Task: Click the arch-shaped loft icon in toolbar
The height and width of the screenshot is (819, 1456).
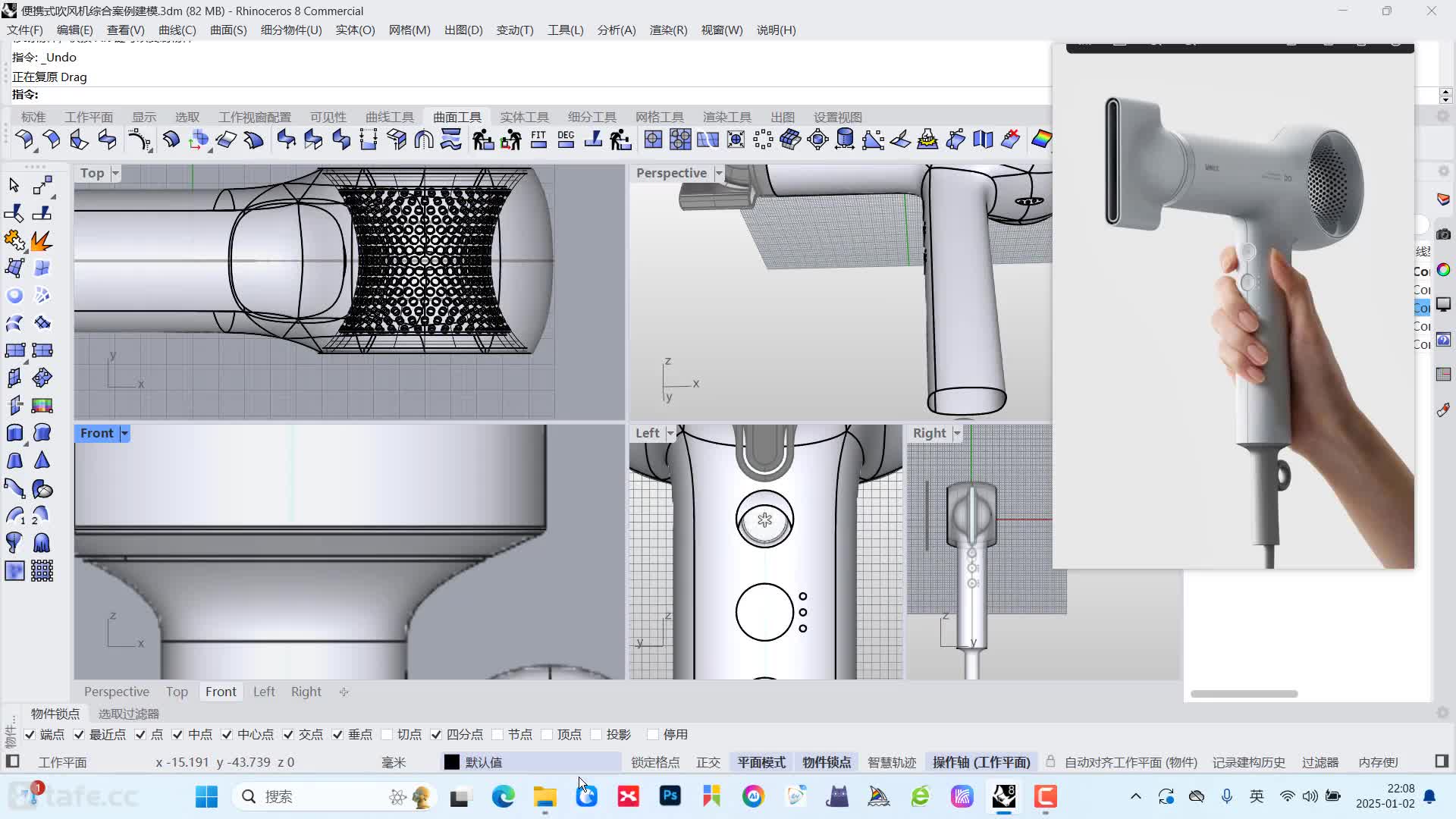Action: point(424,140)
